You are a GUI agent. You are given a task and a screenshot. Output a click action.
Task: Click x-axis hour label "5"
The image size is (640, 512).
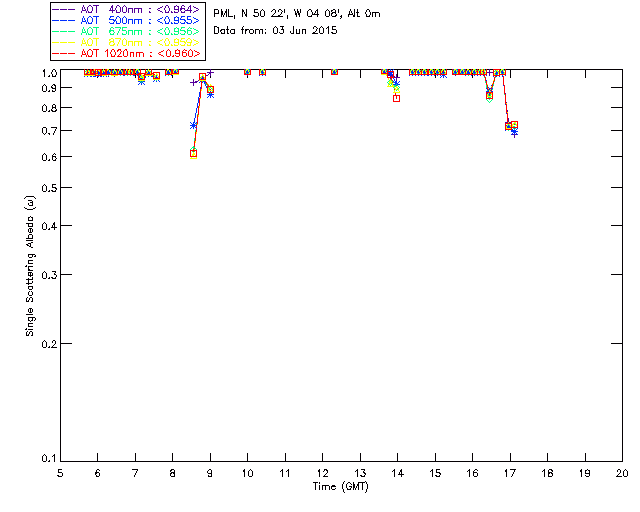tap(60, 473)
